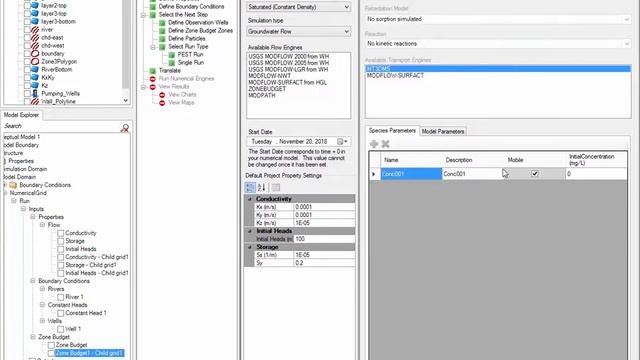The image size is (640, 360).
Task: Click the river layer stripe icon
Action: pos(35,29)
